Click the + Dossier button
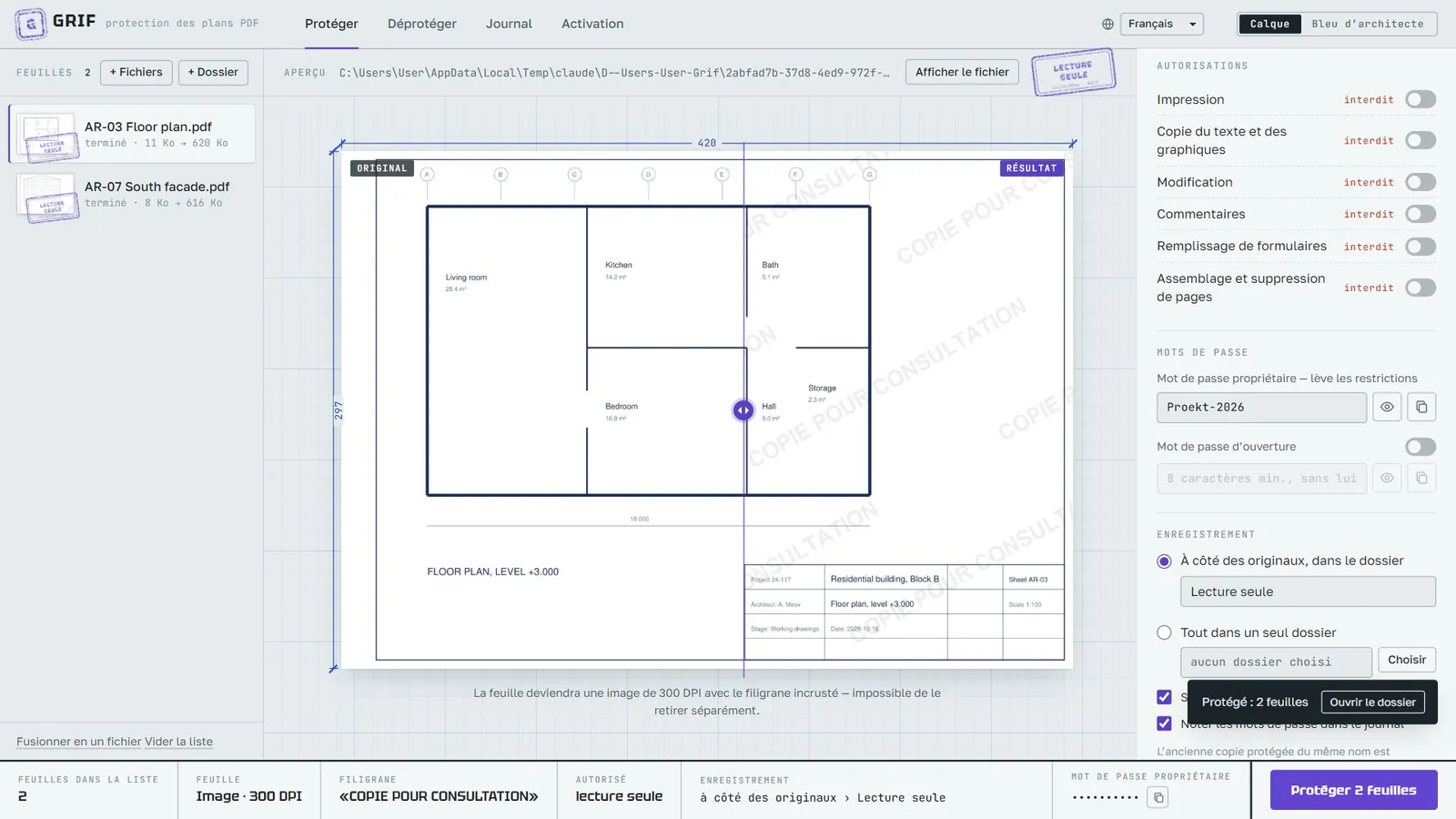This screenshot has width=1456, height=819. pos(213,72)
